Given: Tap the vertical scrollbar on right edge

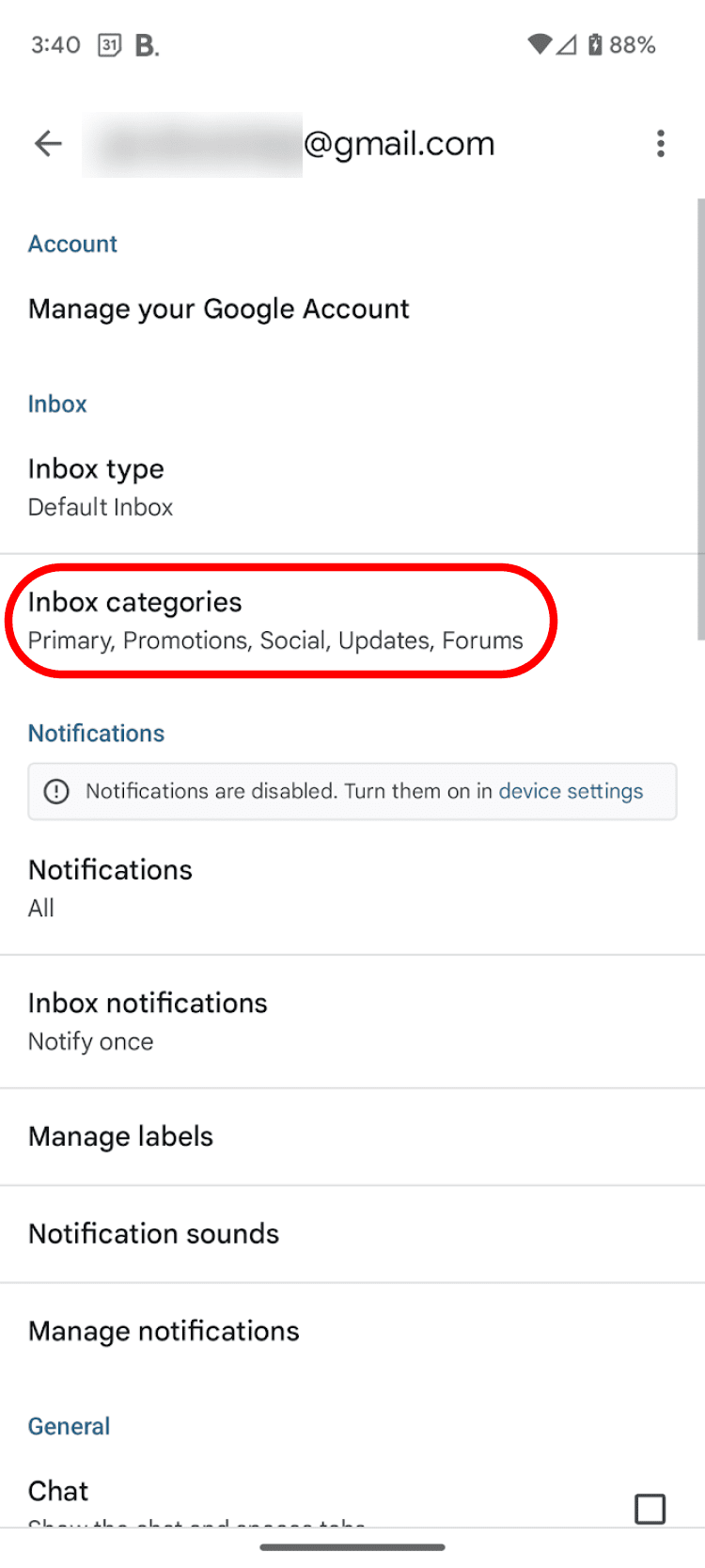Looking at the screenshot, I should click(x=700, y=419).
